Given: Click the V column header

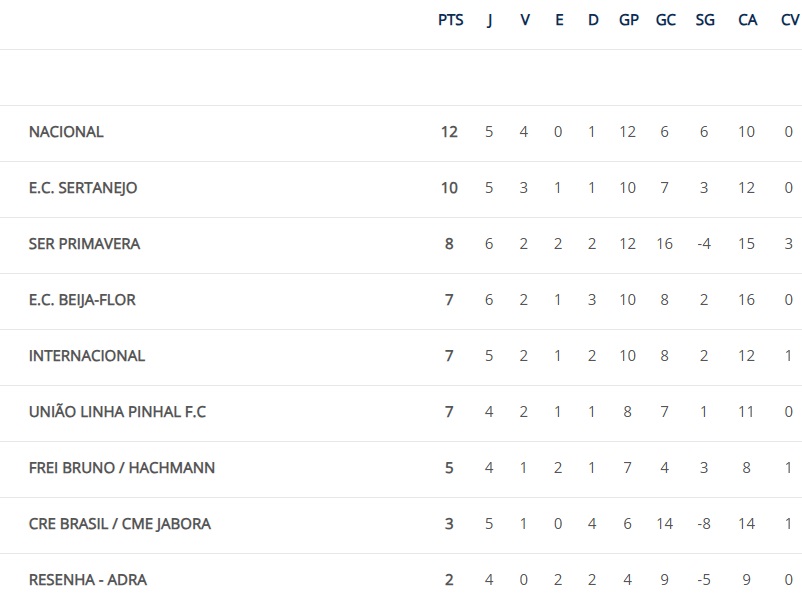Looking at the screenshot, I should pos(525,20).
